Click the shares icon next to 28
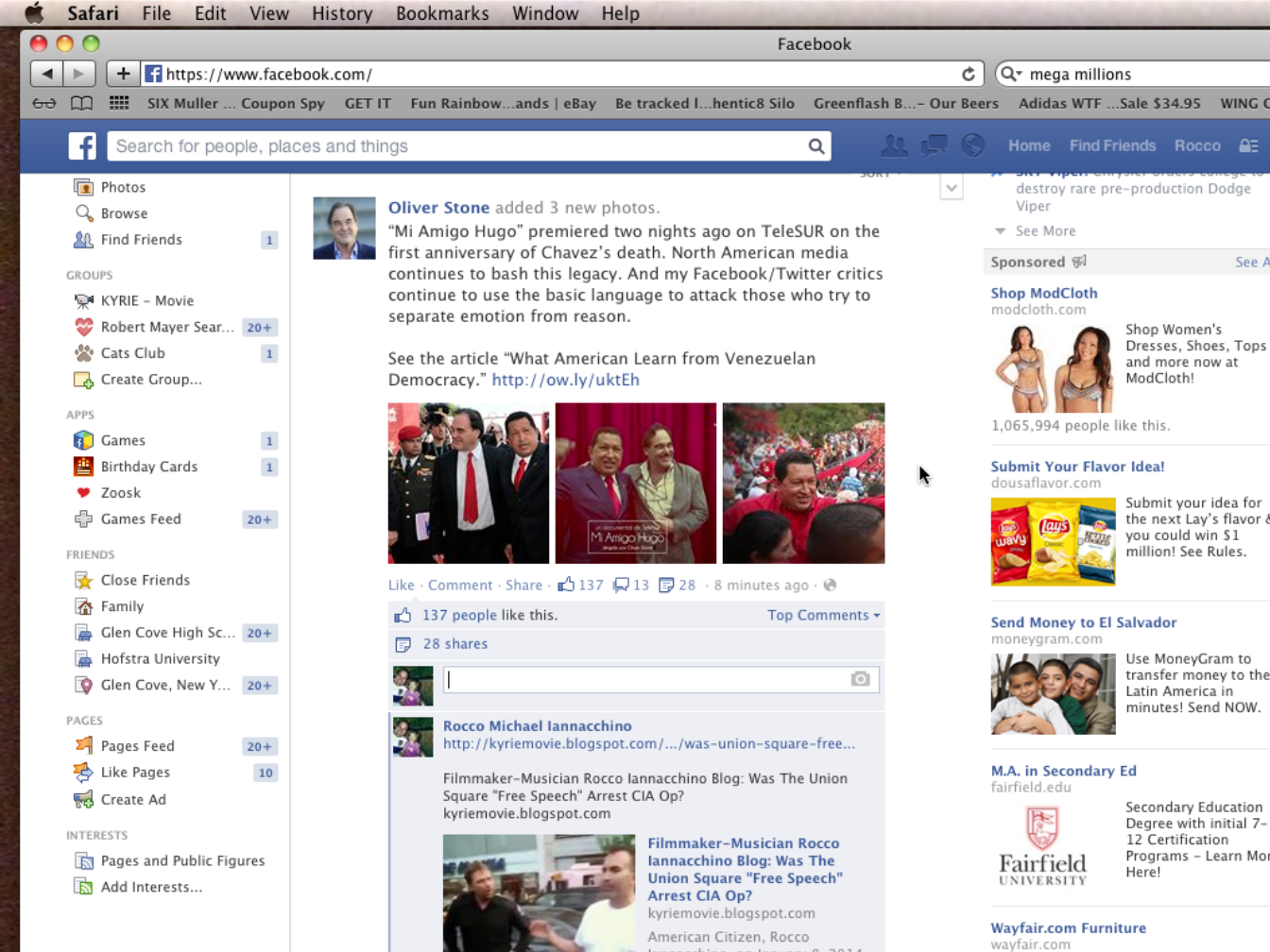Screen dimensions: 1270x952 666,586
